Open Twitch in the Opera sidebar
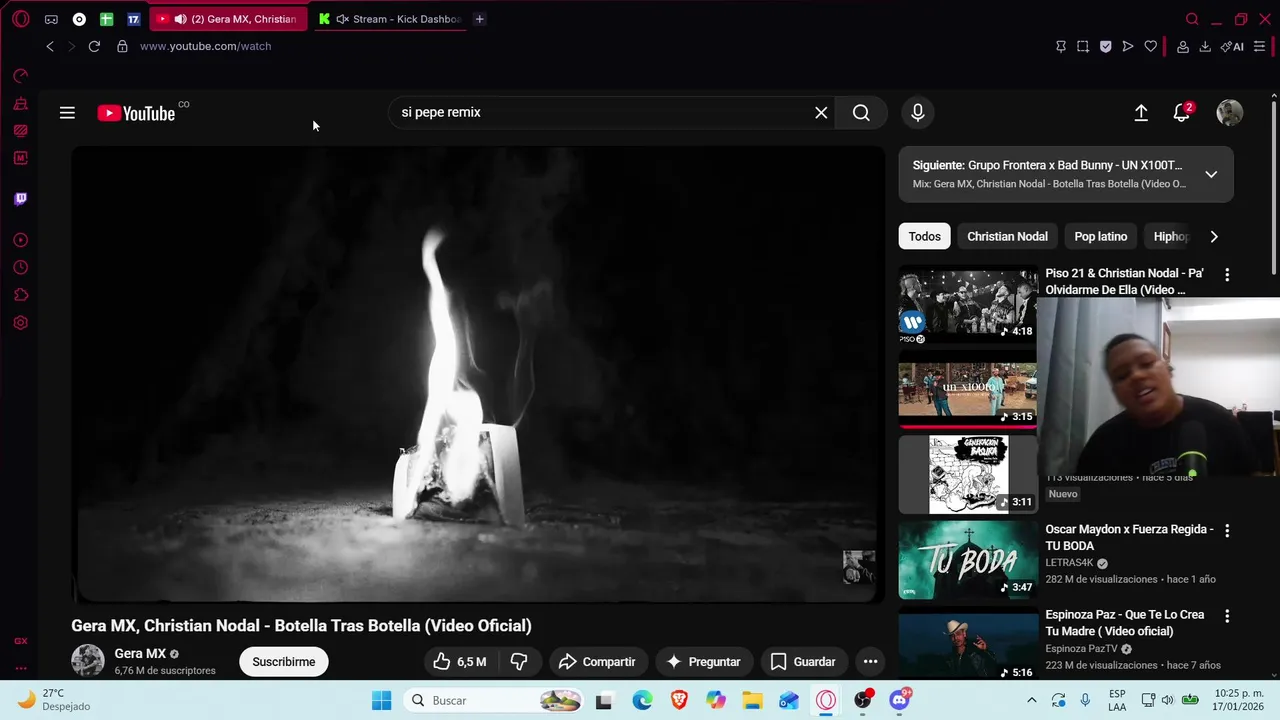Viewport: 1280px width, 720px height. pos(21,199)
